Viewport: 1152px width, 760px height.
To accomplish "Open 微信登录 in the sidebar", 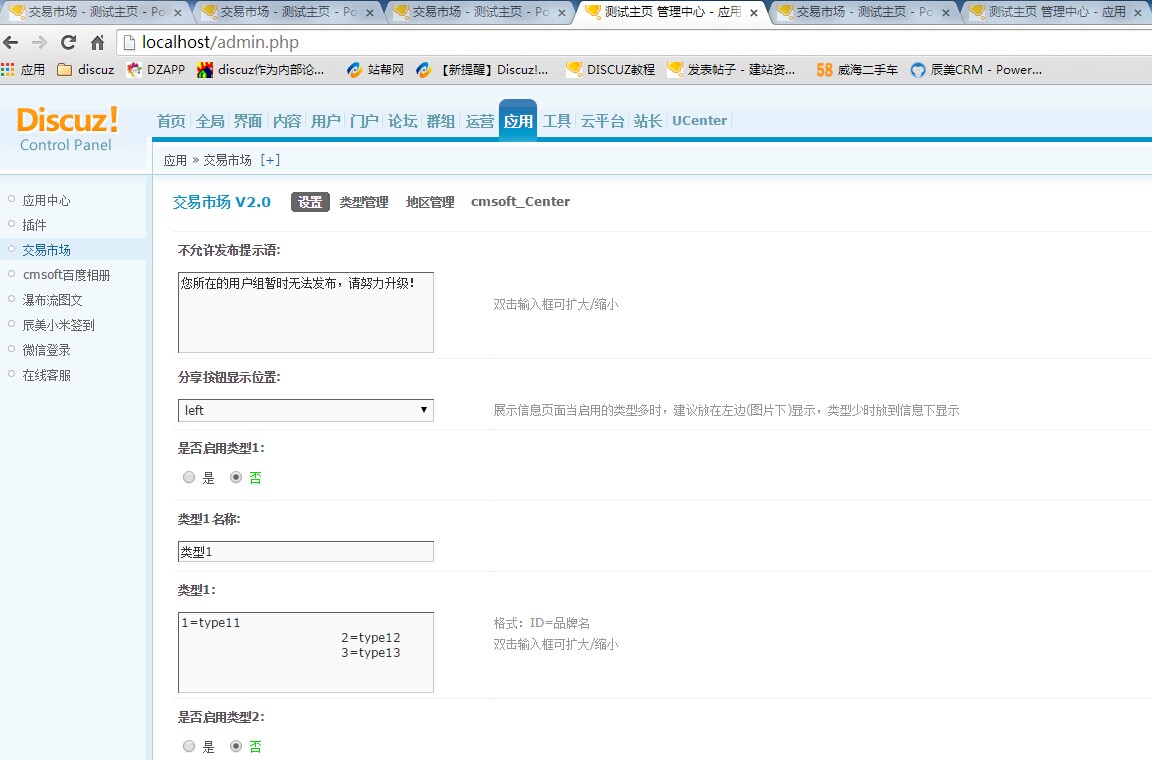I will tap(46, 350).
